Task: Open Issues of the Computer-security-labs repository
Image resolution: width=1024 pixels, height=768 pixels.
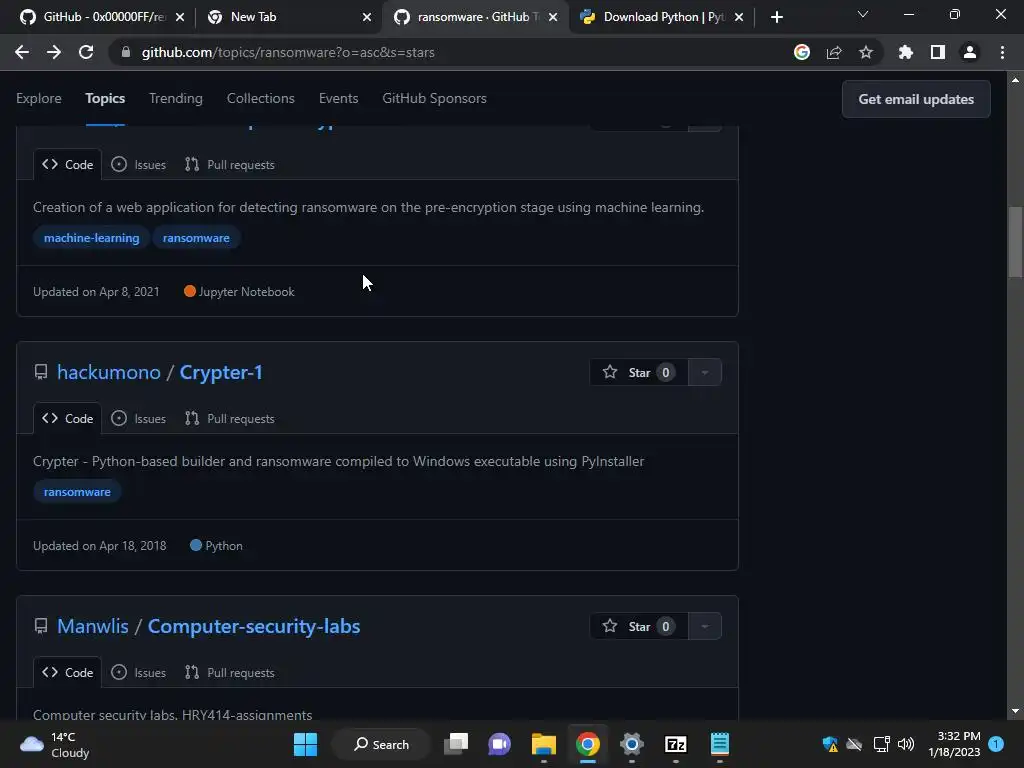Action: 138,673
